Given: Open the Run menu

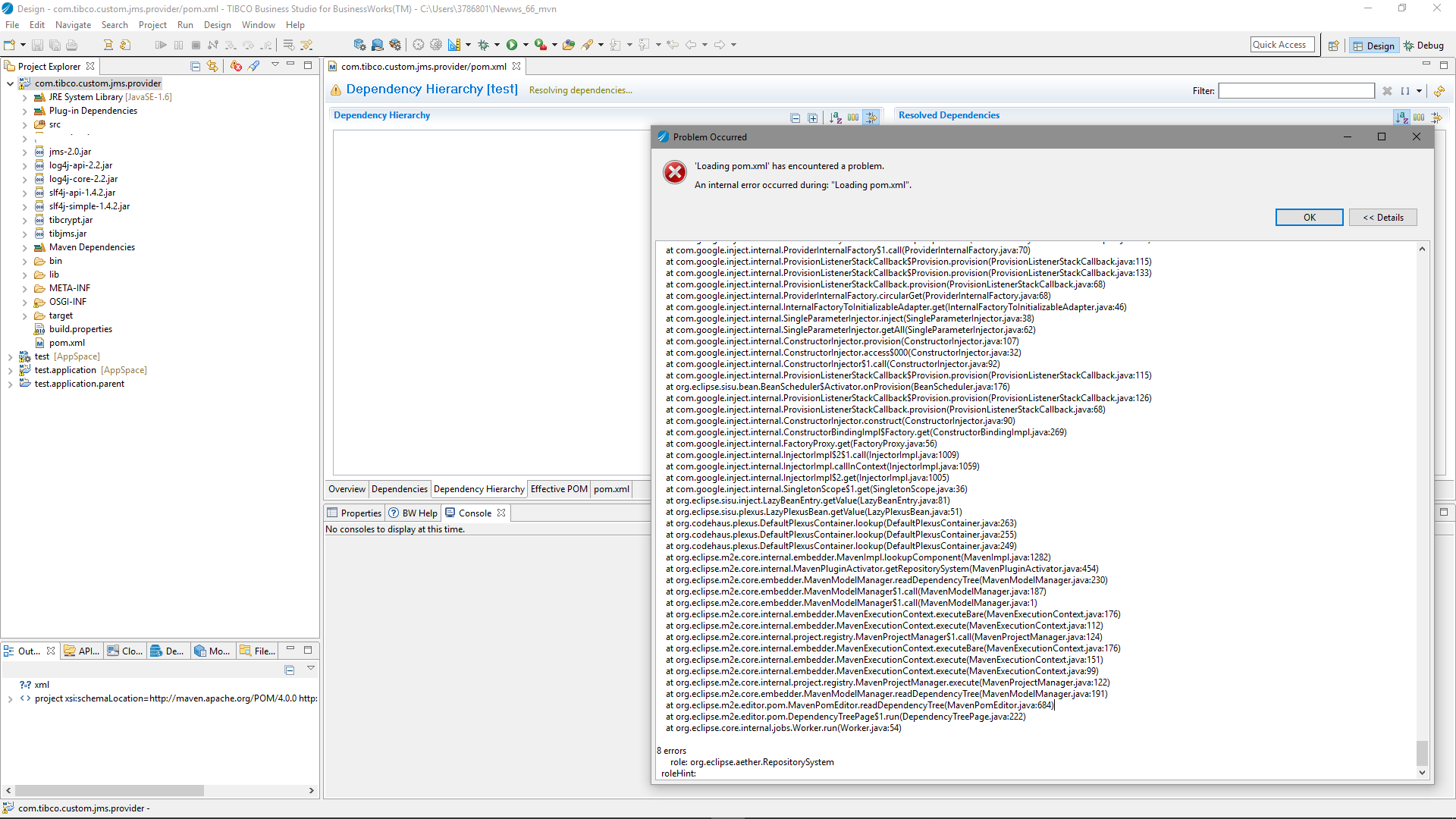Looking at the screenshot, I should point(185,25).
